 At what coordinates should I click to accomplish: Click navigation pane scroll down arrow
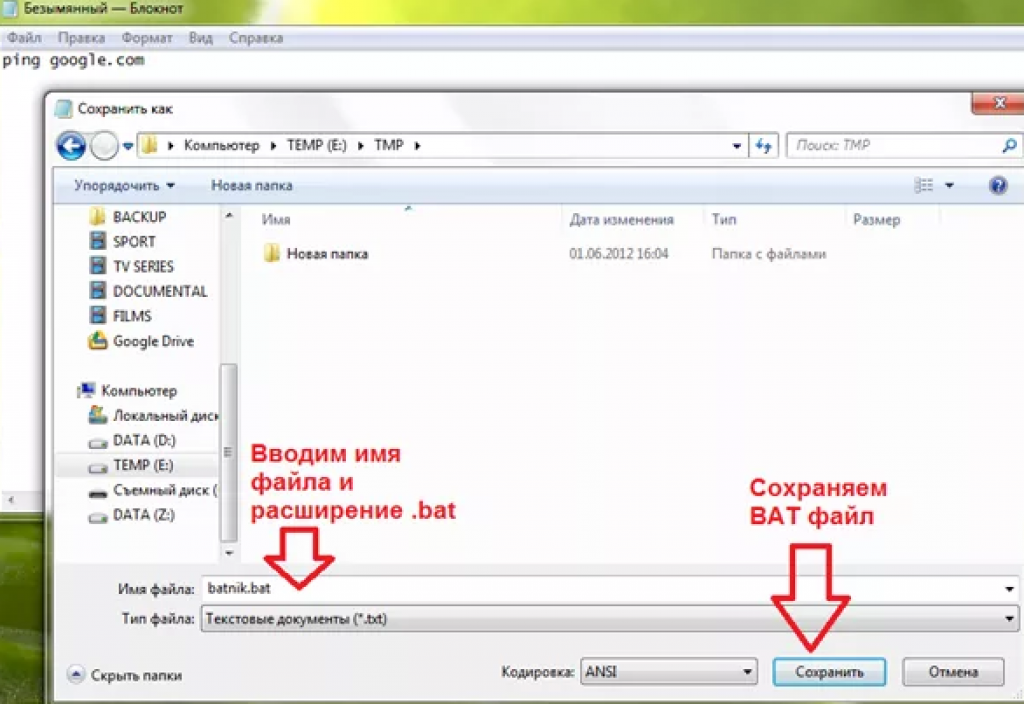click(x=229, y=552)
